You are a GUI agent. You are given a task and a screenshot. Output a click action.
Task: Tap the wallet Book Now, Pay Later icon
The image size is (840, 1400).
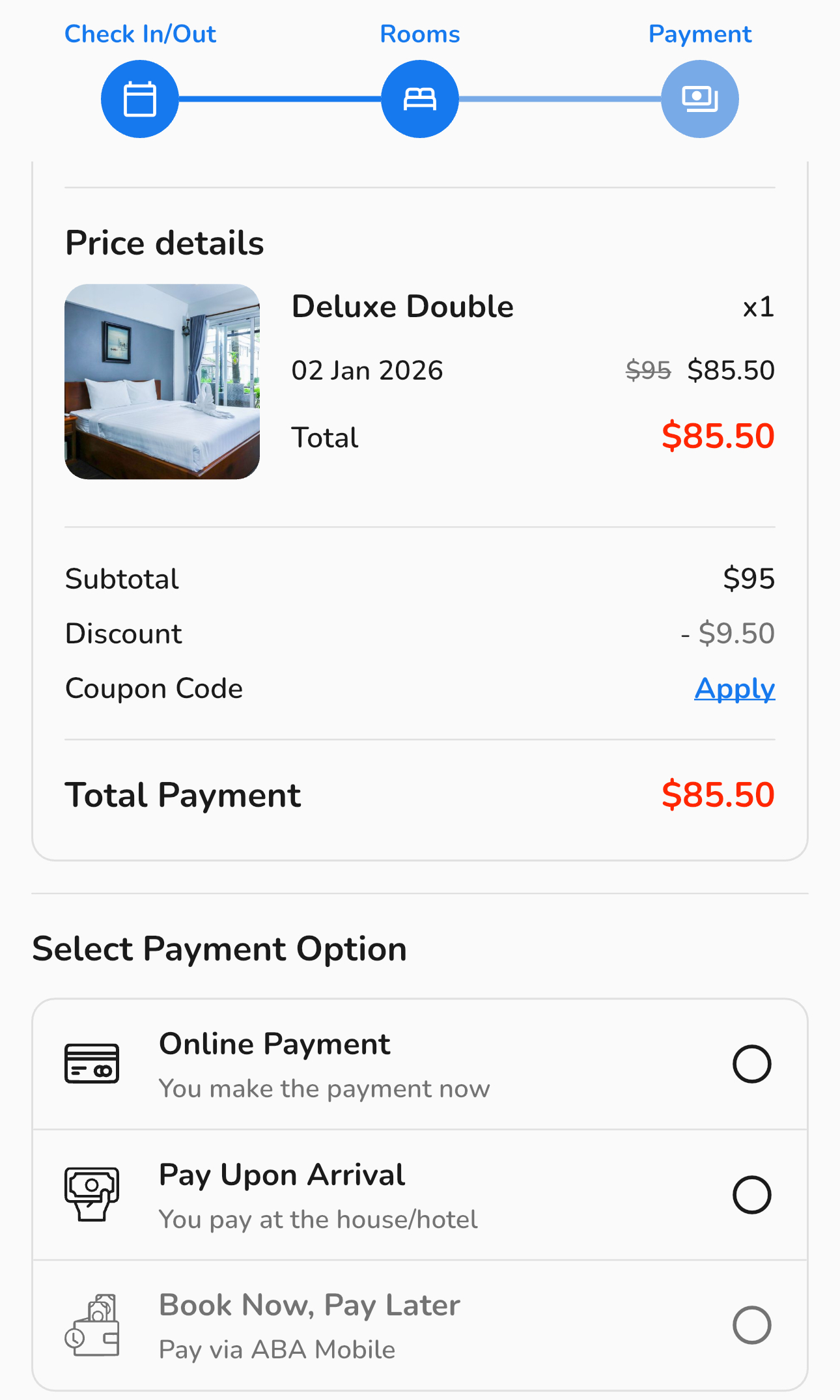pyautogui.click(x=92, y=1325)
